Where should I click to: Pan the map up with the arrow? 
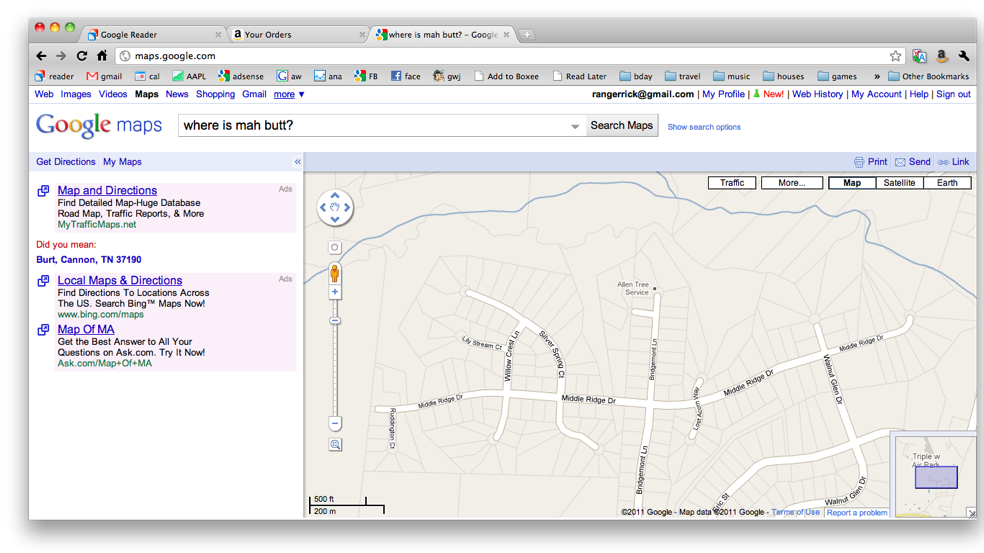pyautogui.click(x=335, y=195)
